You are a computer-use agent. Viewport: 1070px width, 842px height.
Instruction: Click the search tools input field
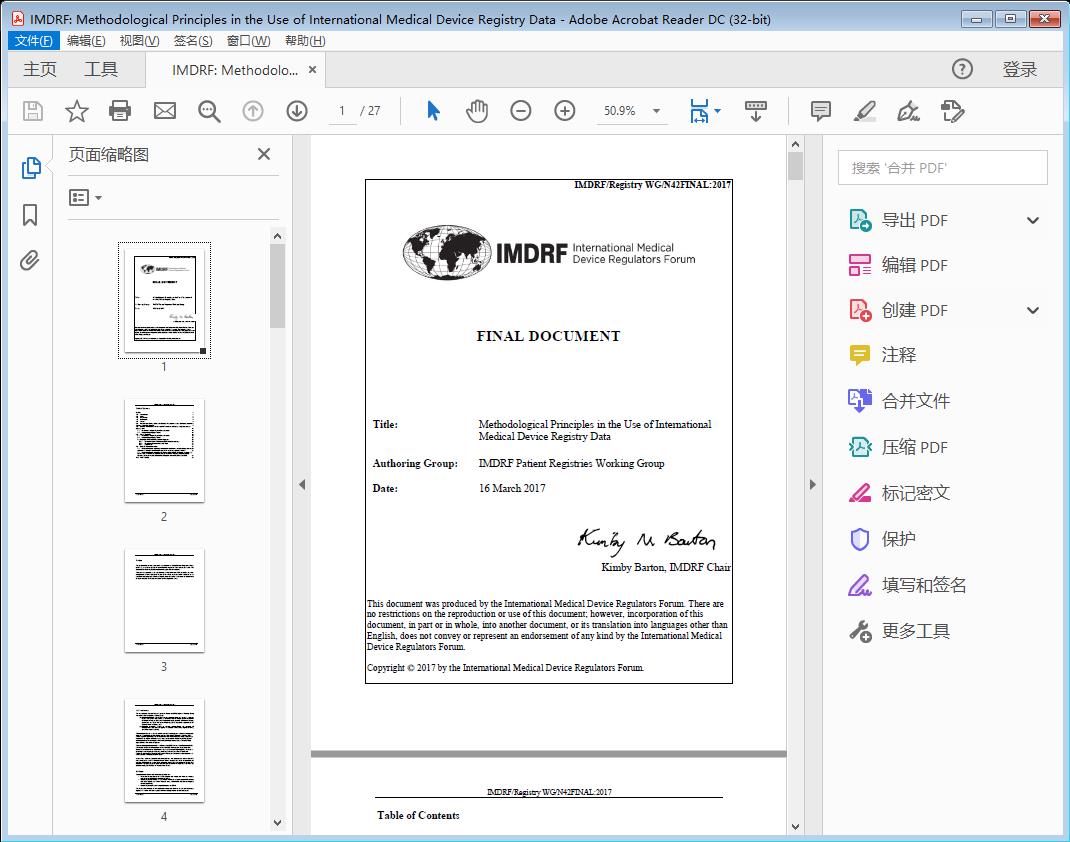pyautogui.click(x=941, y=167)
